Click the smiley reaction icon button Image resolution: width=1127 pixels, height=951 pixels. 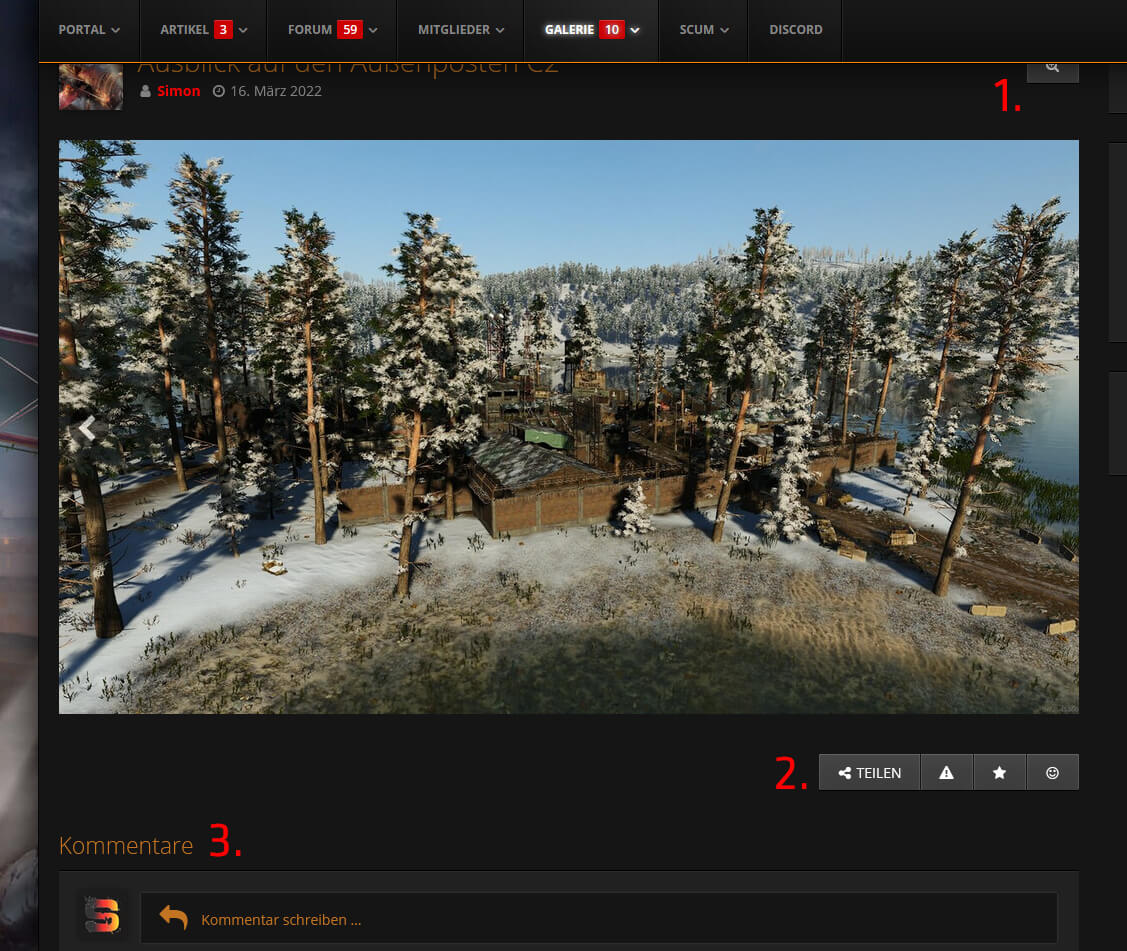[1052, 773]
